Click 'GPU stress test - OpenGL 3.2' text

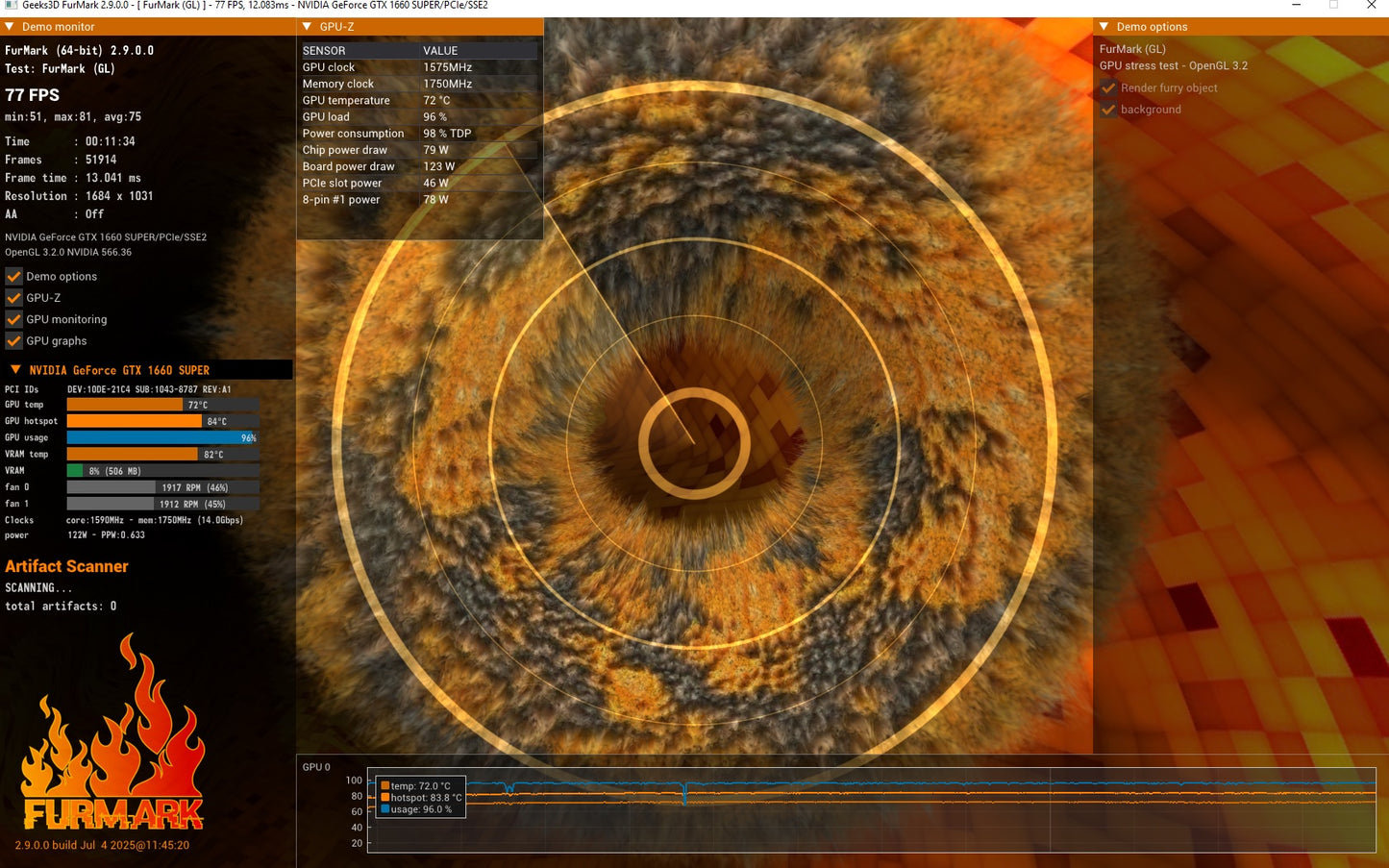[1174, 66]
